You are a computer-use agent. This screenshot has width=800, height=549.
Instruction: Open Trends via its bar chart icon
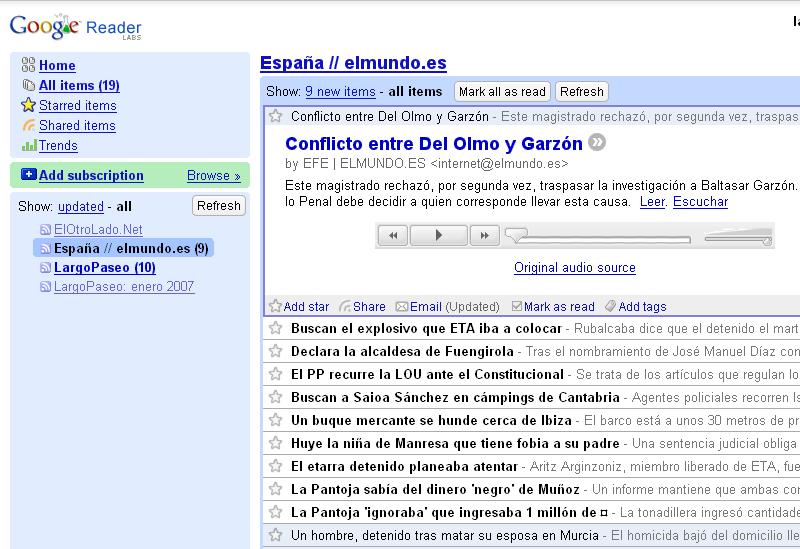coord(28,145)
